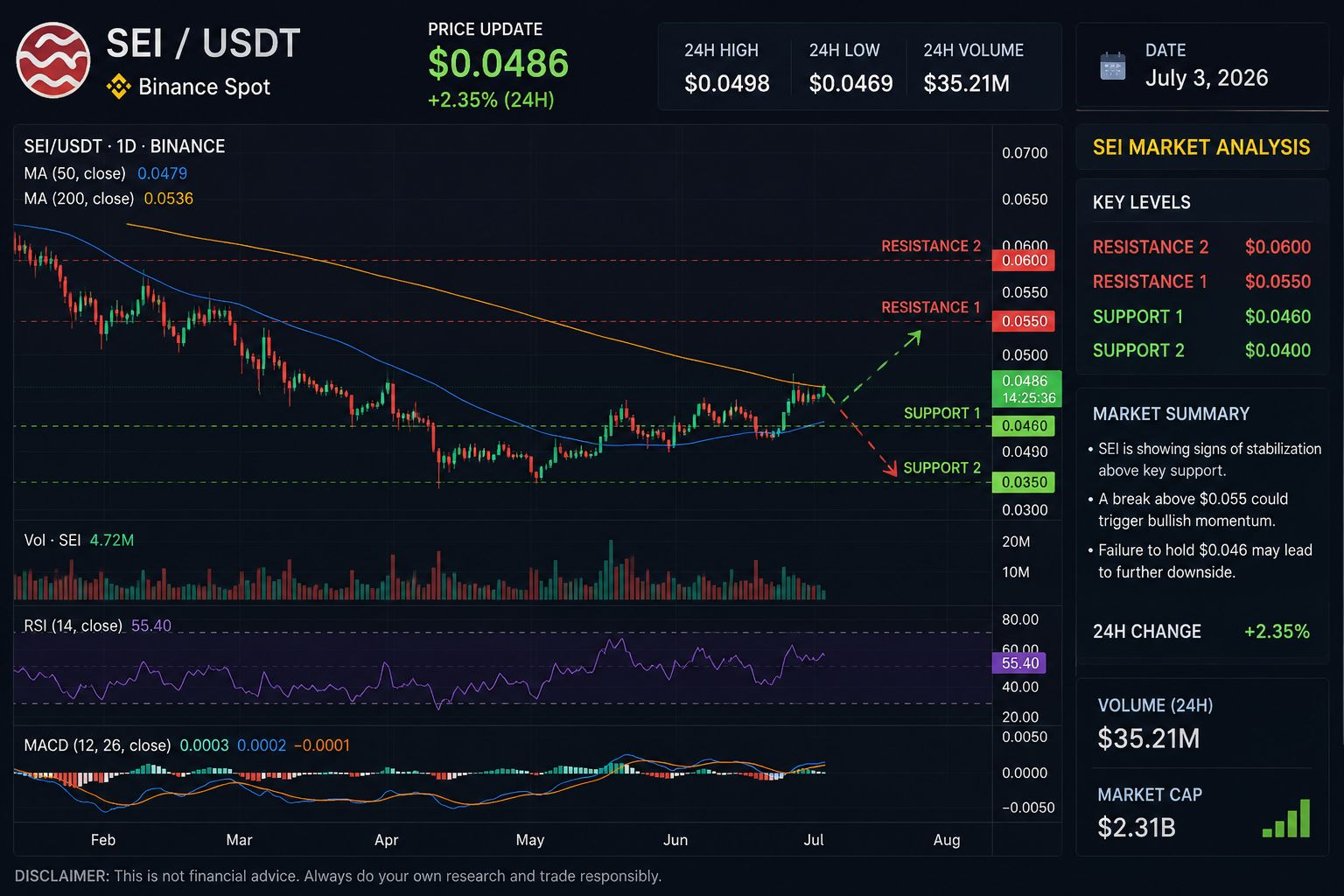Click the 24H HIGH value $0.0498
The image size is (1344, 896).
click(727, 83)
